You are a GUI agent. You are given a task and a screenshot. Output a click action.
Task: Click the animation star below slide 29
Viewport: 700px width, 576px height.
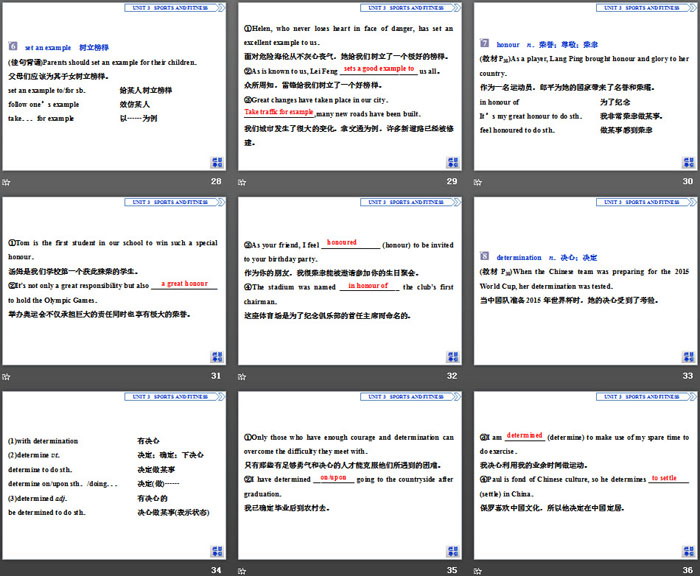242,182
